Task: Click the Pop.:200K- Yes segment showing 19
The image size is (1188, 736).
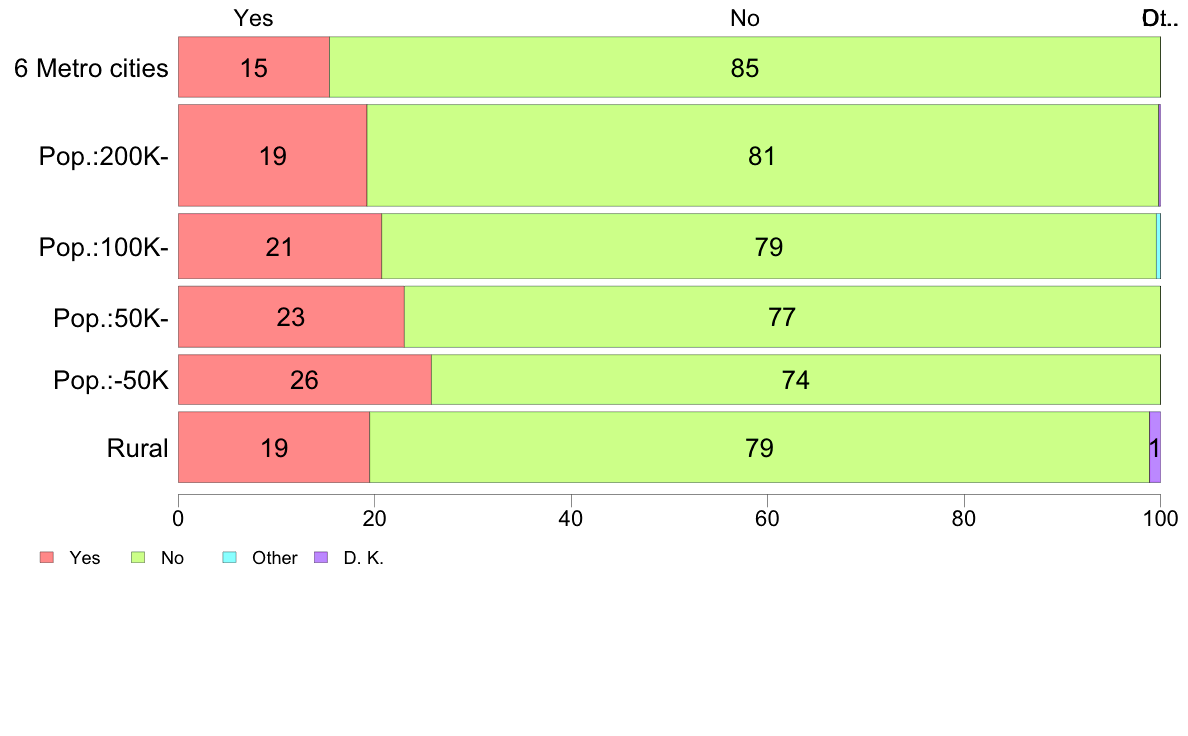Action: tap(273, 155)
